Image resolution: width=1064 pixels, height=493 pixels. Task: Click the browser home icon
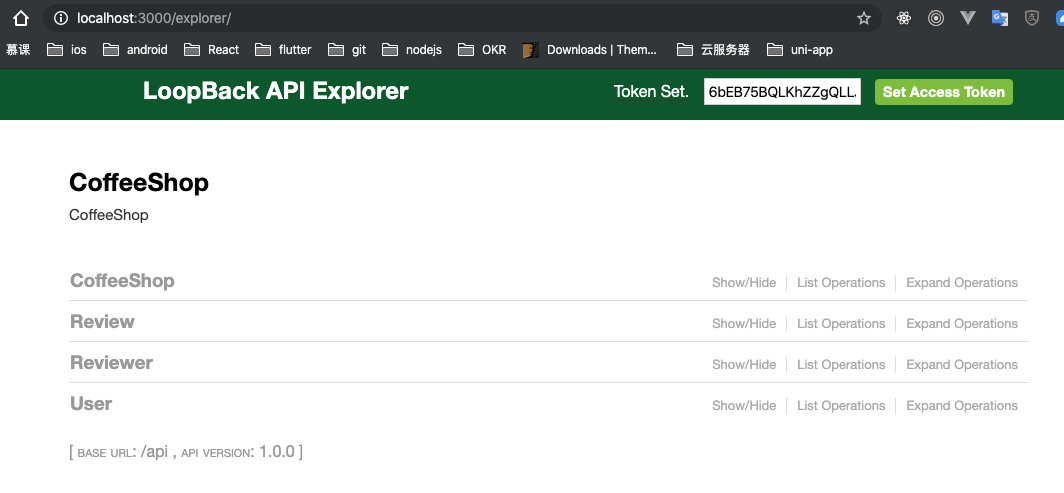(x=21, y=18)
